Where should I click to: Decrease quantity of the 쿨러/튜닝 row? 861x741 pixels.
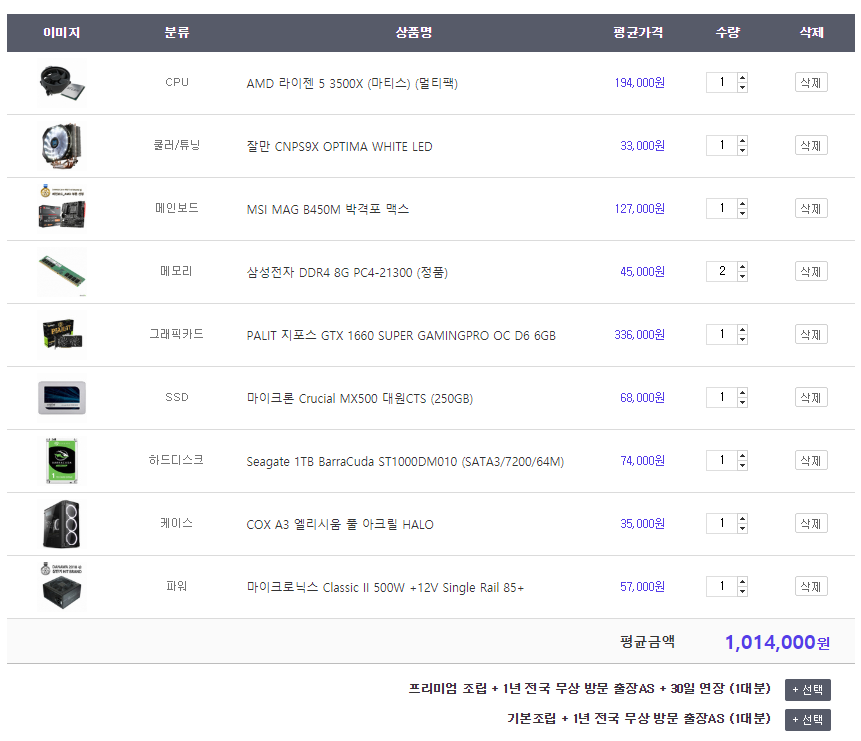click(742, 151)
